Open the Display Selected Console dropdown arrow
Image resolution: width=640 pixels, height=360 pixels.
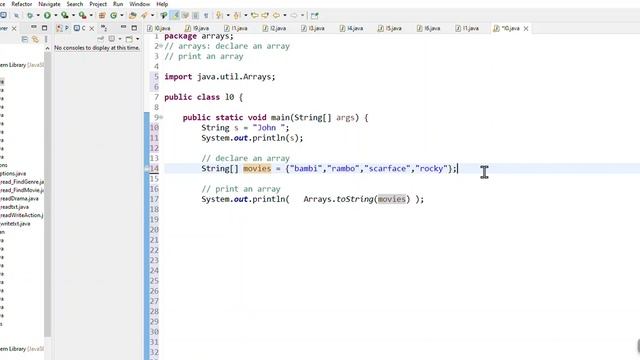click(120, 39)
